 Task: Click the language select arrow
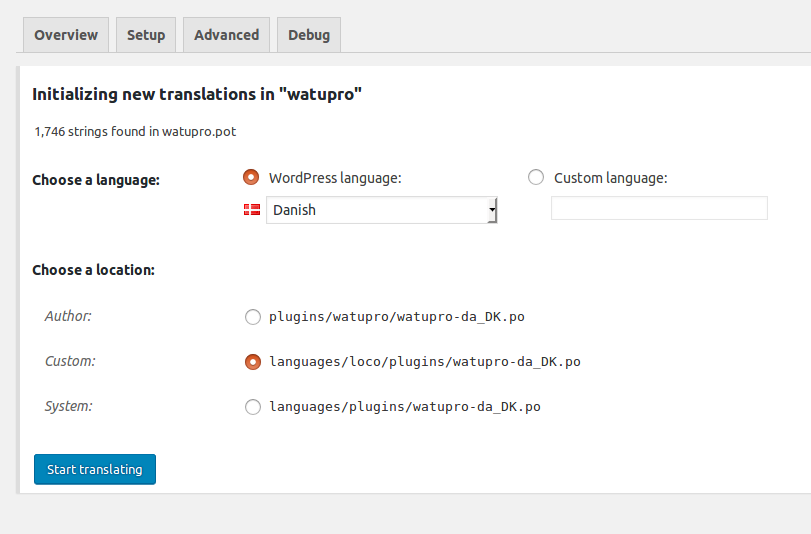pos(492,210)
